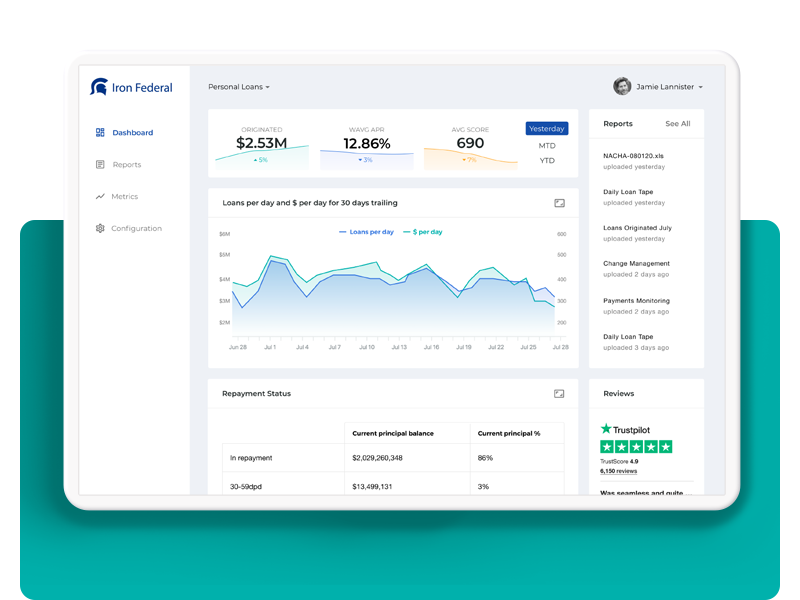
Task: Click the Yesterday button
Action: coord(547,128)
